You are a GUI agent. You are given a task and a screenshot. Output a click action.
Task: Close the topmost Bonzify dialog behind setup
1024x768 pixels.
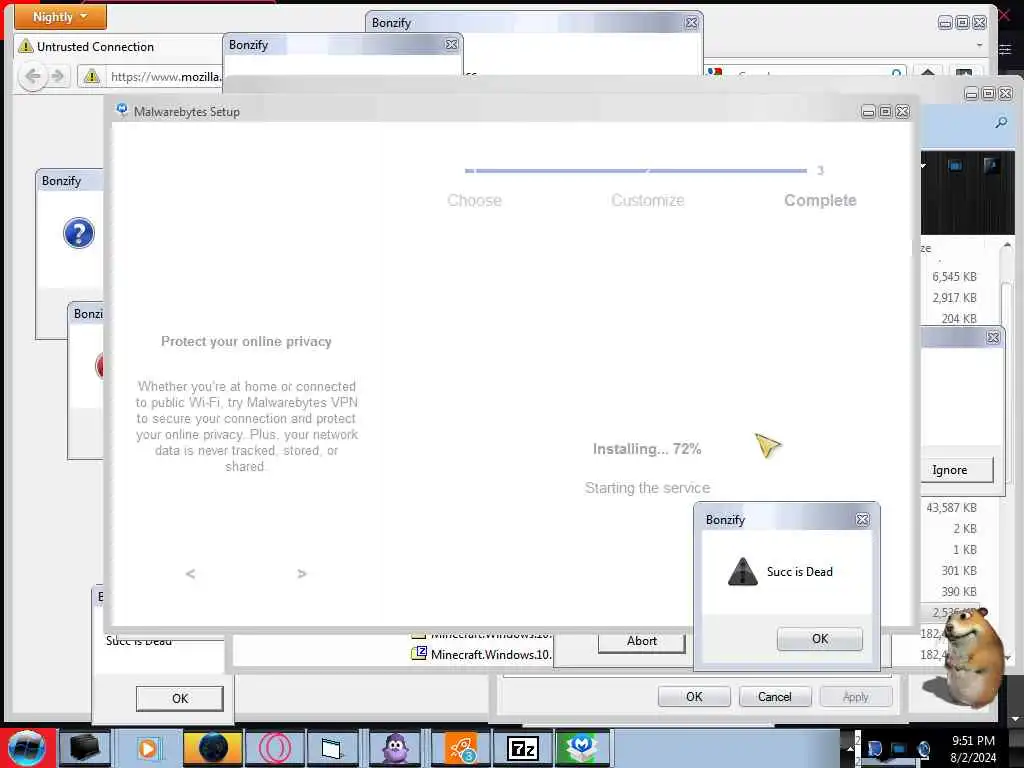point(691,23)
